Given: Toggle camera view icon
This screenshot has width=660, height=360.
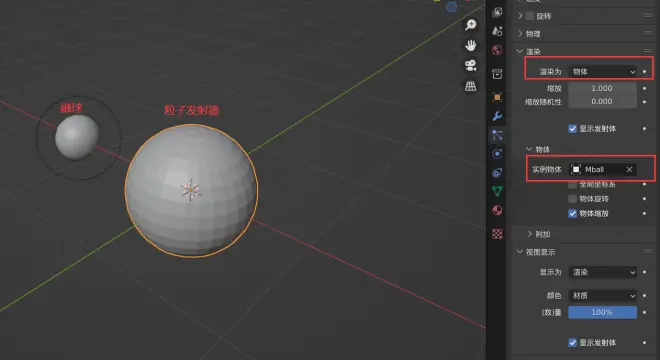Looking at the screenshot, I should [x=471, y=66].
